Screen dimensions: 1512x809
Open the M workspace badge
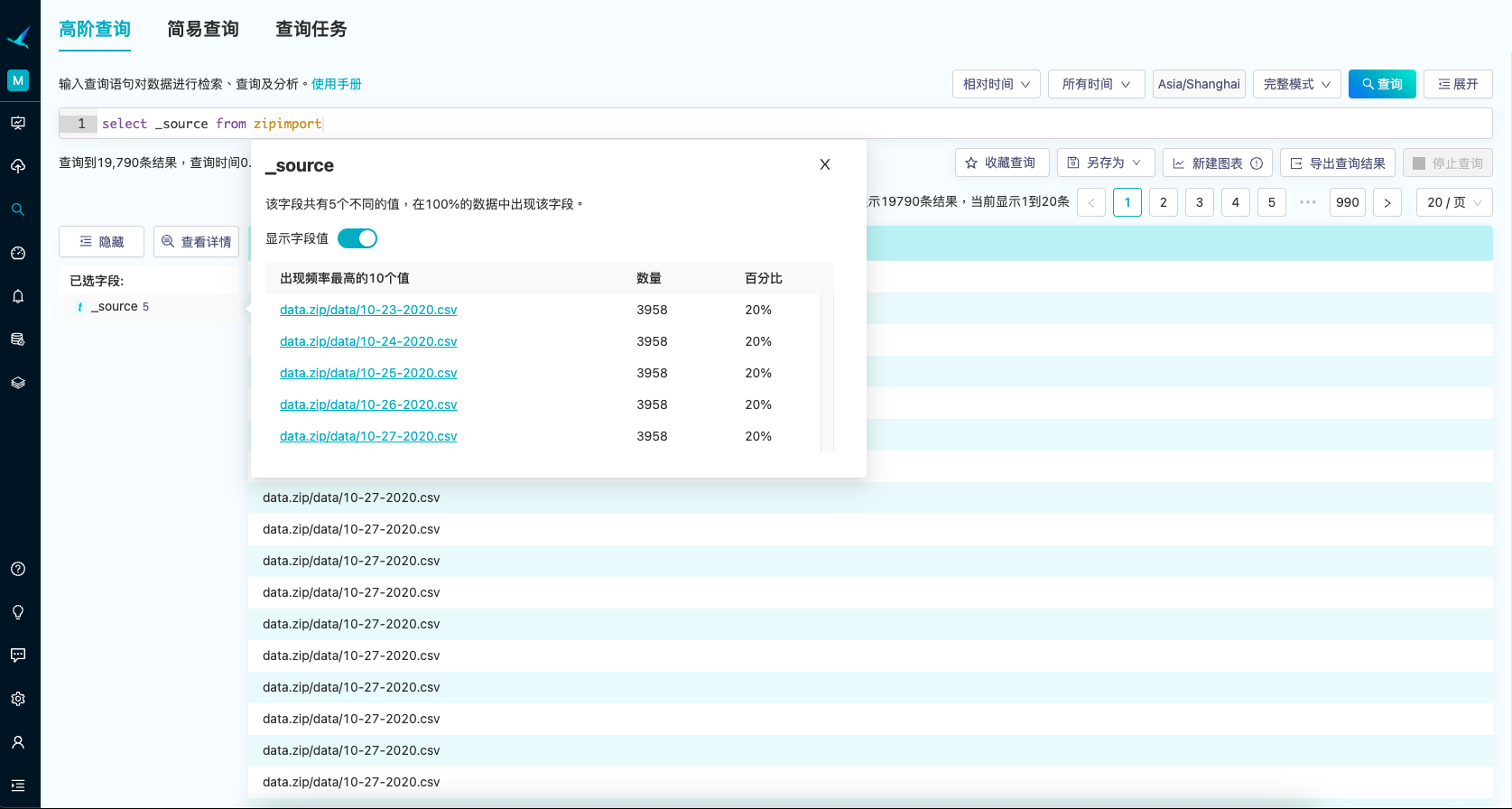[x=18, y=80]
